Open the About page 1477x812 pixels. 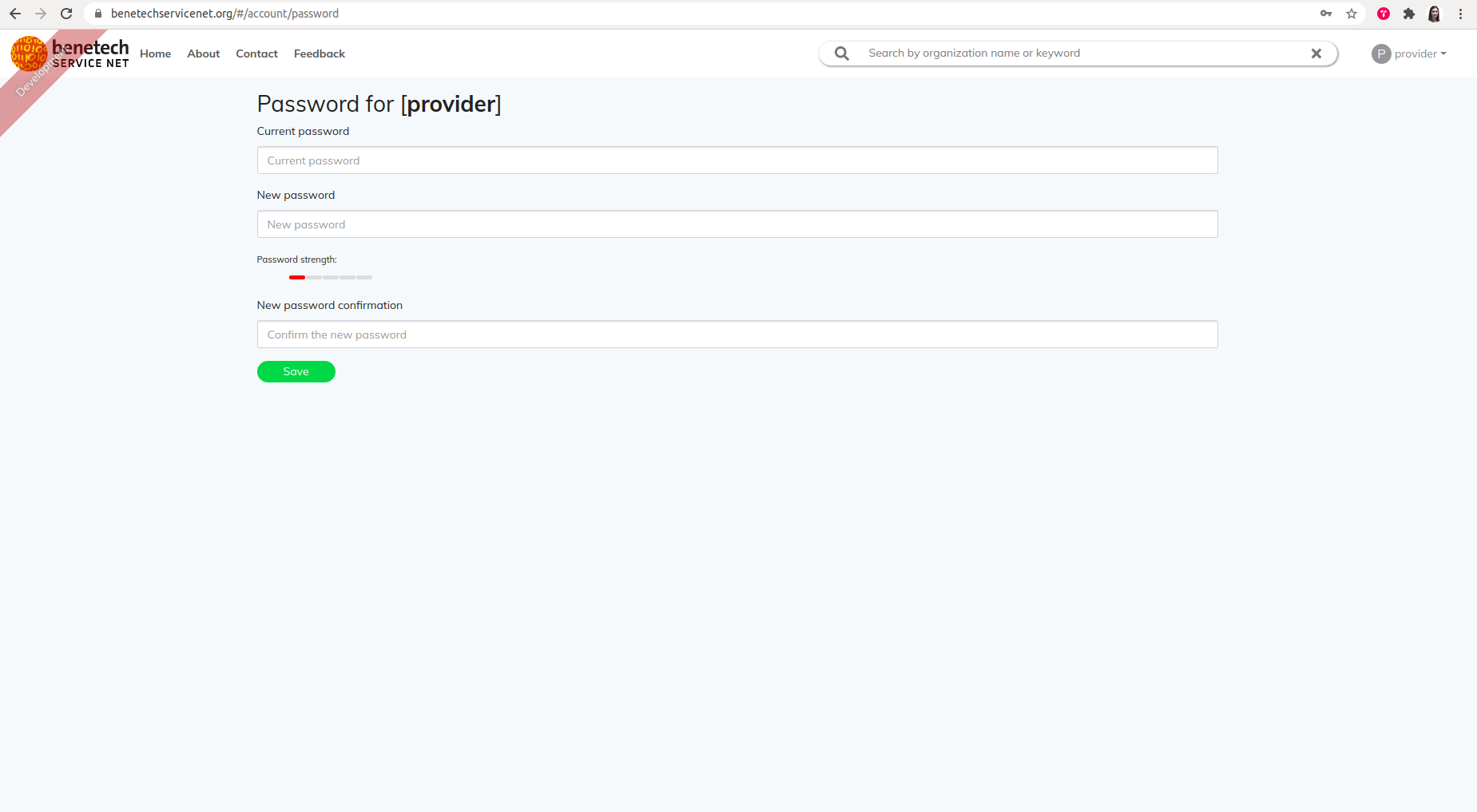[x=203, y=53]
